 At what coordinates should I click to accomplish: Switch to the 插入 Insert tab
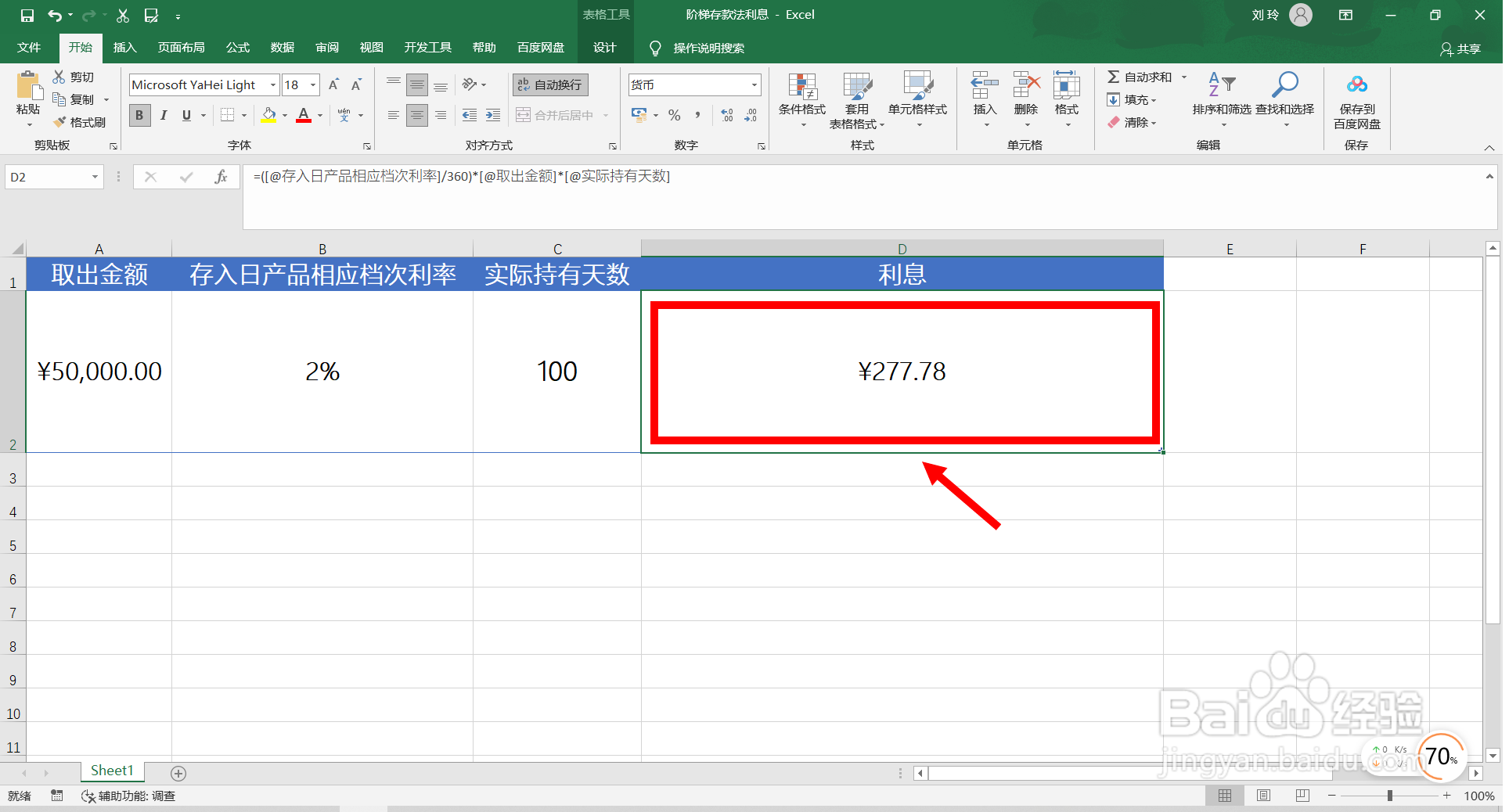click(x=125, y=48)
